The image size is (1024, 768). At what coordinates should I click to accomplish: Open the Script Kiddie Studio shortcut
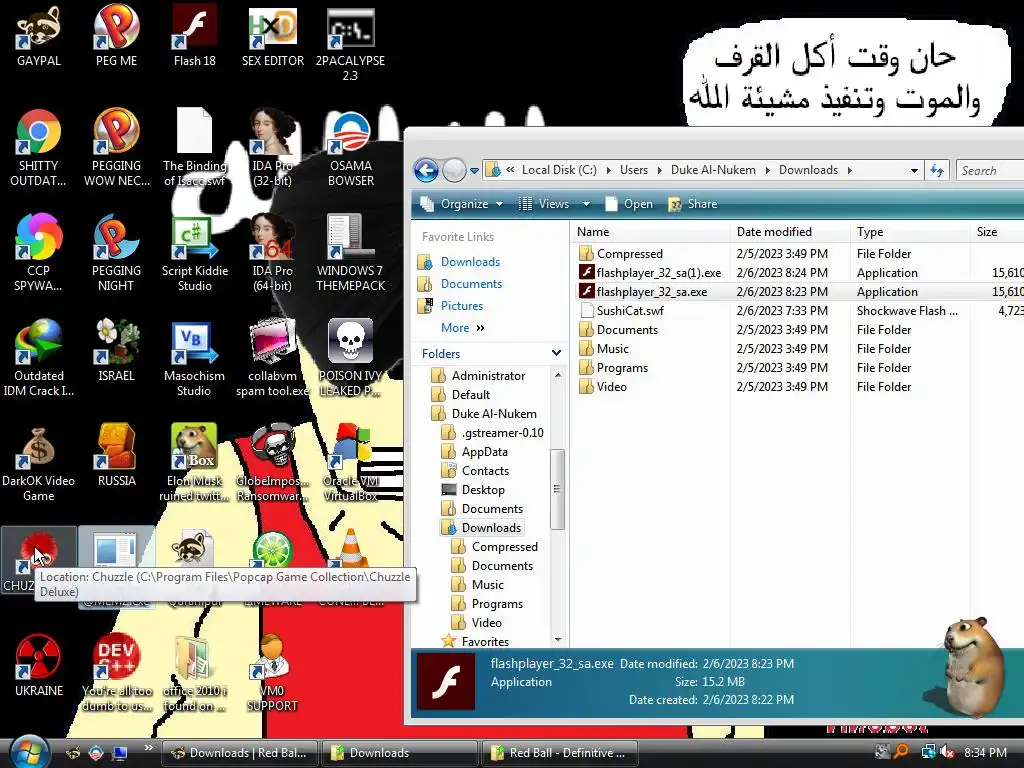tap(195, 253)
